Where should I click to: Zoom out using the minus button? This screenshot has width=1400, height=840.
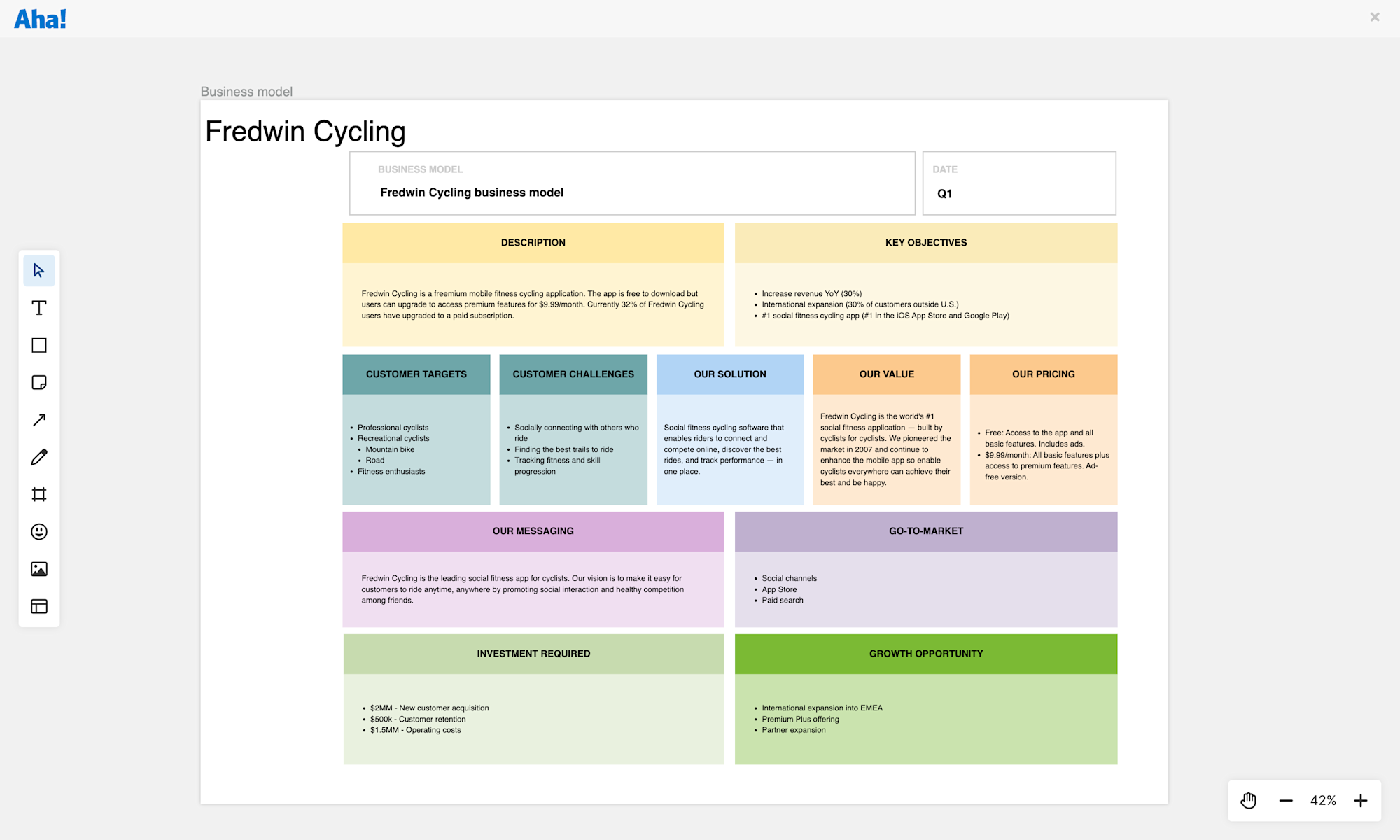tap(1286, 800)
